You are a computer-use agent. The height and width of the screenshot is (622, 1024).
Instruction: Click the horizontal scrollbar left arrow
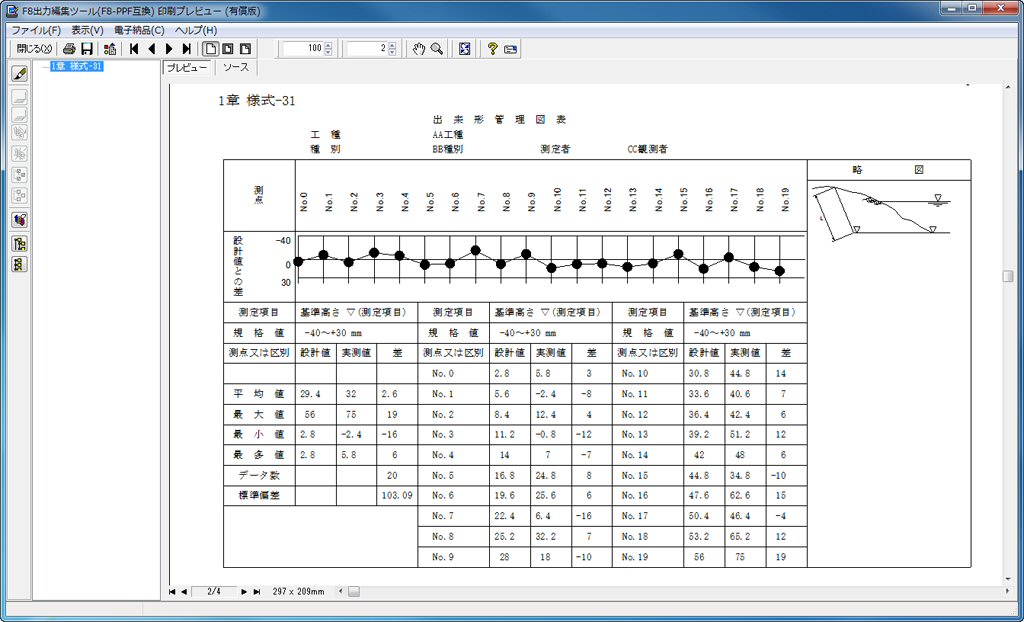(340, 592)
